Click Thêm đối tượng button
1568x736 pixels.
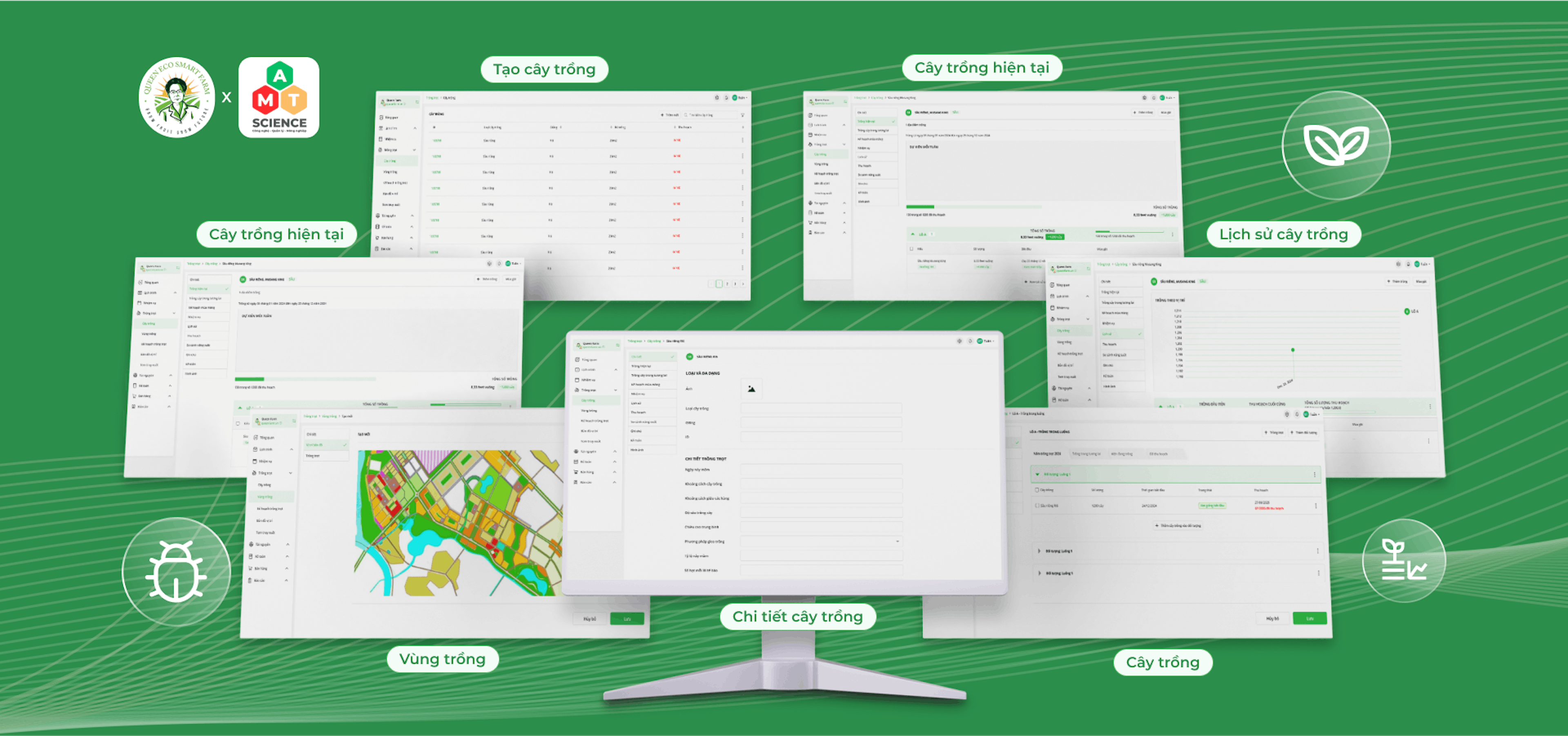pos(1304,433)
